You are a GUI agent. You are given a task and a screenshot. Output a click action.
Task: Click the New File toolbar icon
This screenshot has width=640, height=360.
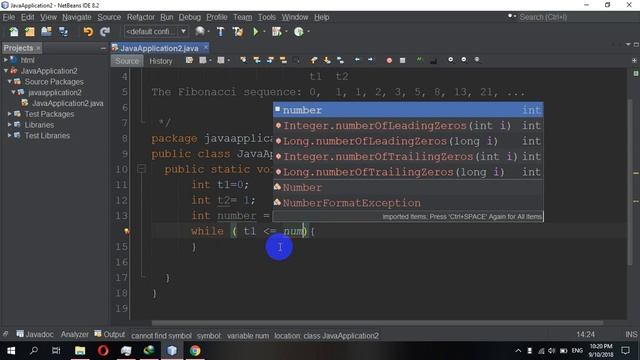[x=13, y=31]
